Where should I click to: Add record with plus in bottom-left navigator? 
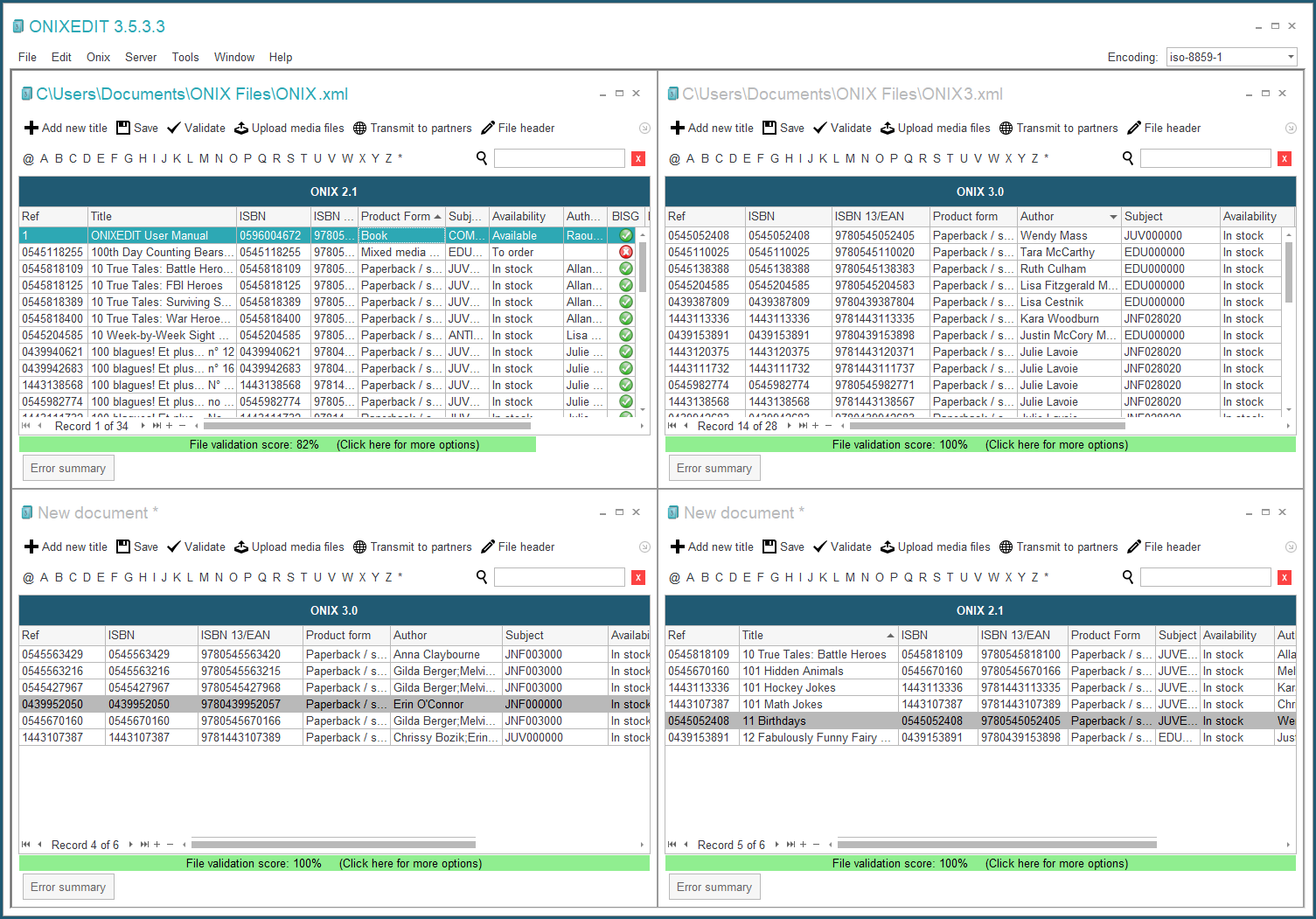[x=157, y=845]
